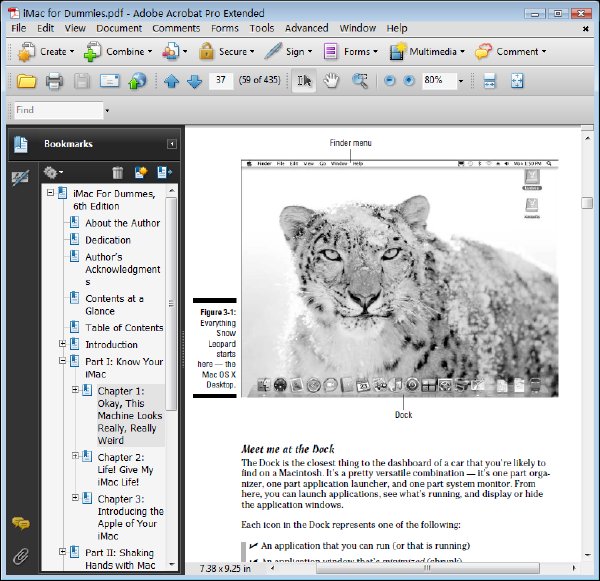This screenshot has height=581, width=600.
Task: Open Find options dropdown arrow
Action: point(107,111)
